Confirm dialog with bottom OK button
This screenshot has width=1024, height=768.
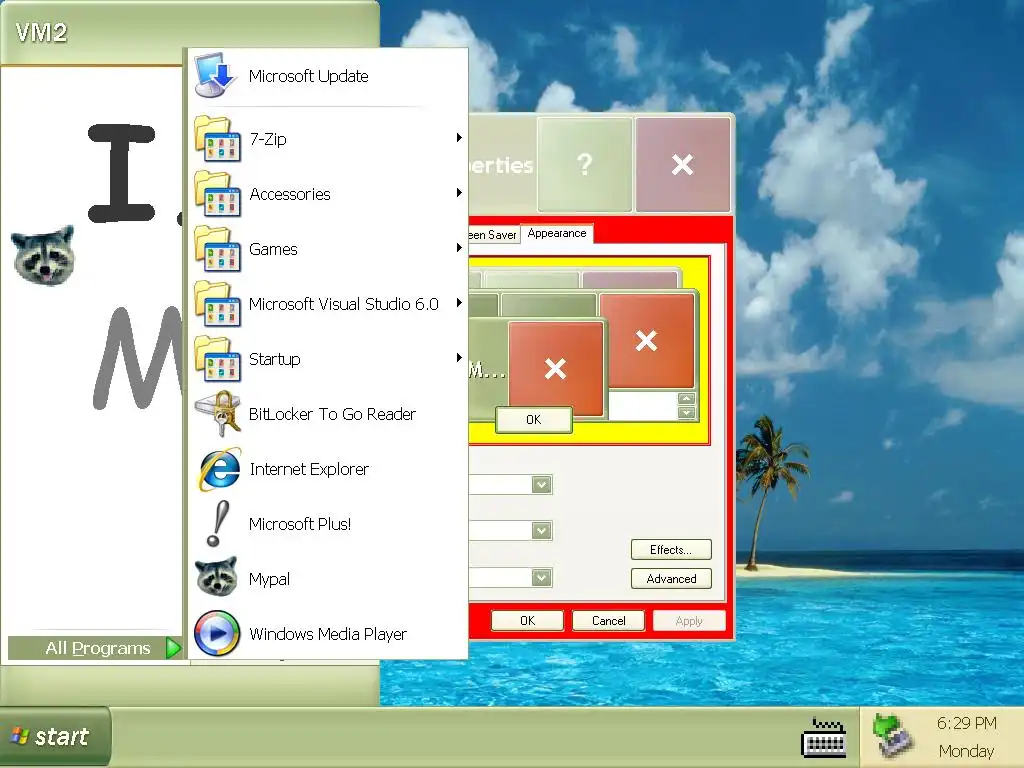(x=527, y=620)
